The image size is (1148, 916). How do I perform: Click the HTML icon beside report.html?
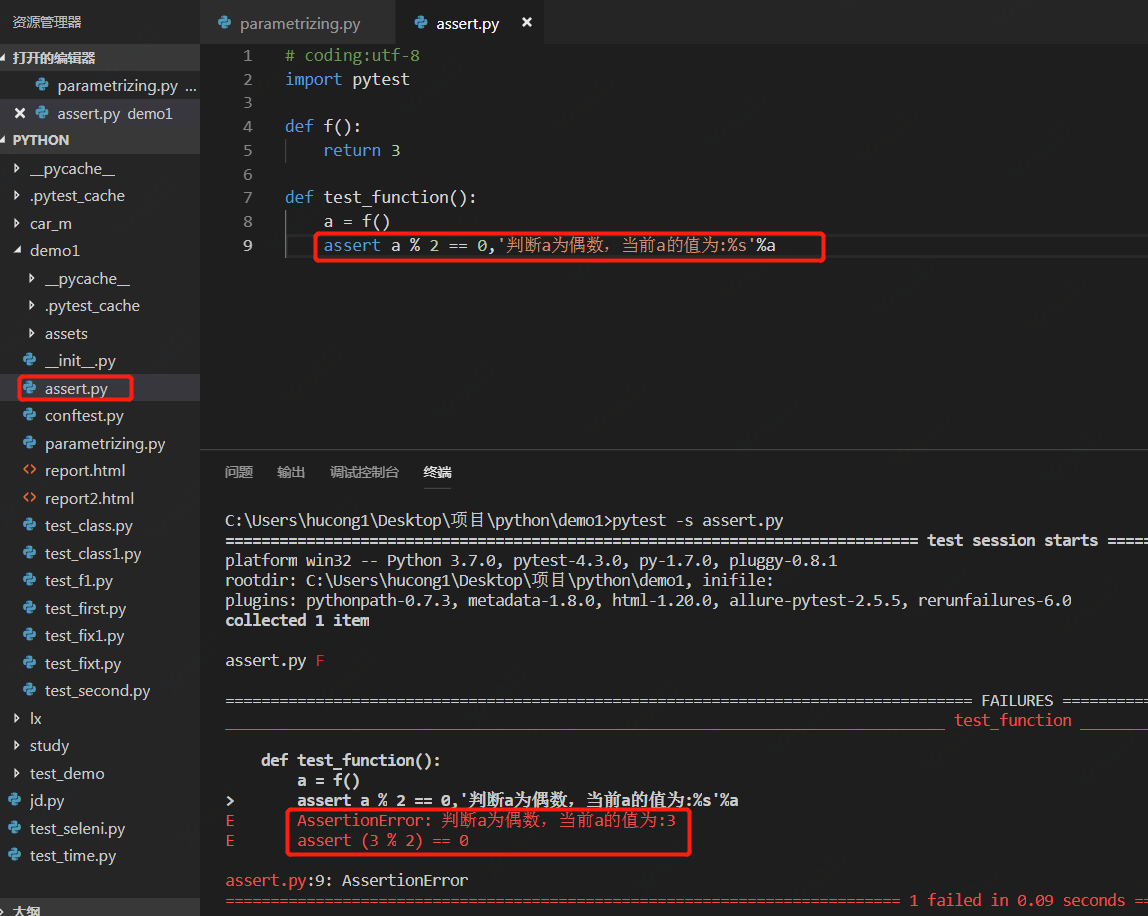(x=29, y=470)
